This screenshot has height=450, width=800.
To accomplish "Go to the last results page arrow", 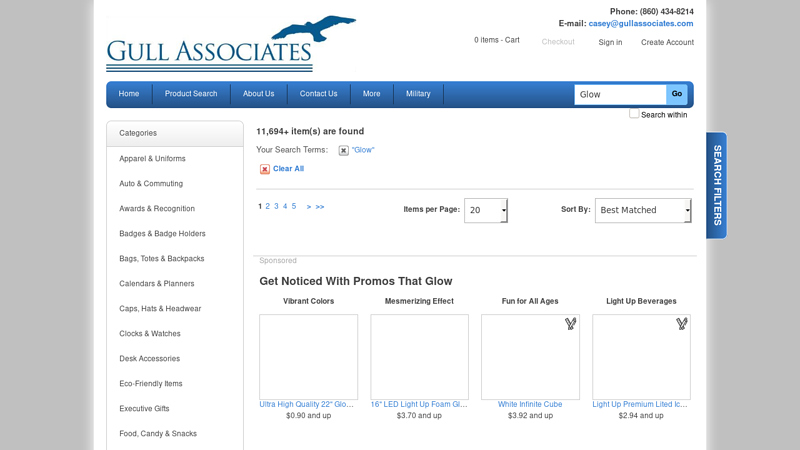I will coord(320,207).
